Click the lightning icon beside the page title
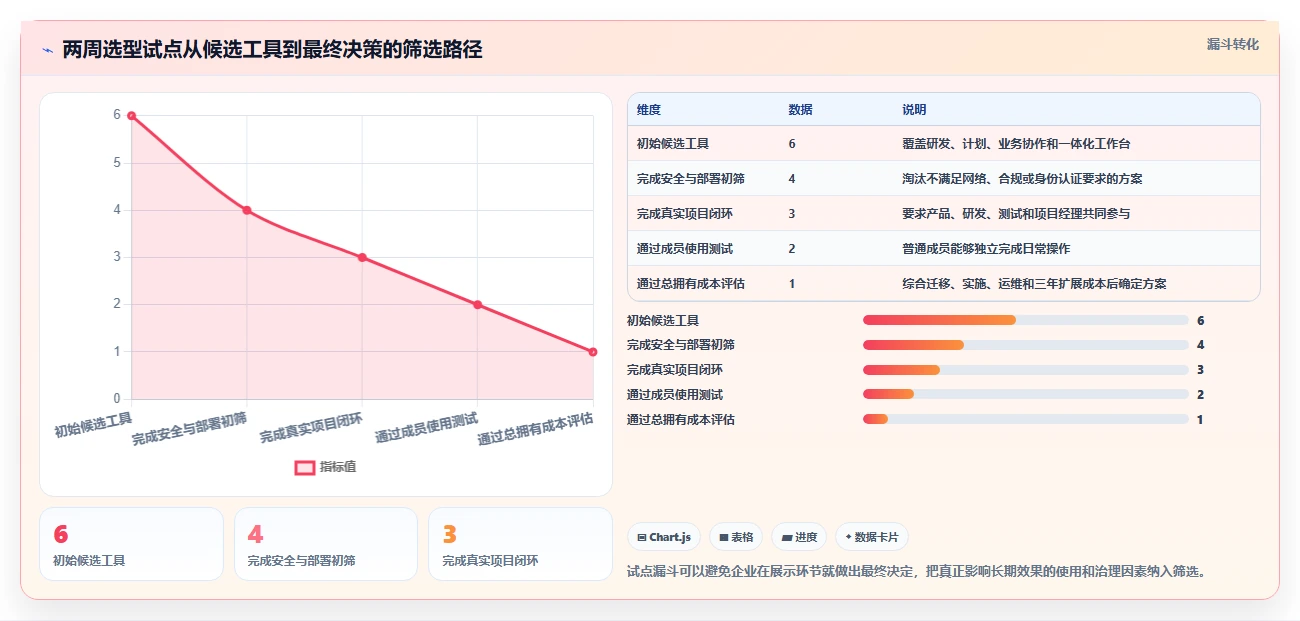1300x621 pixels. point(47,50)
